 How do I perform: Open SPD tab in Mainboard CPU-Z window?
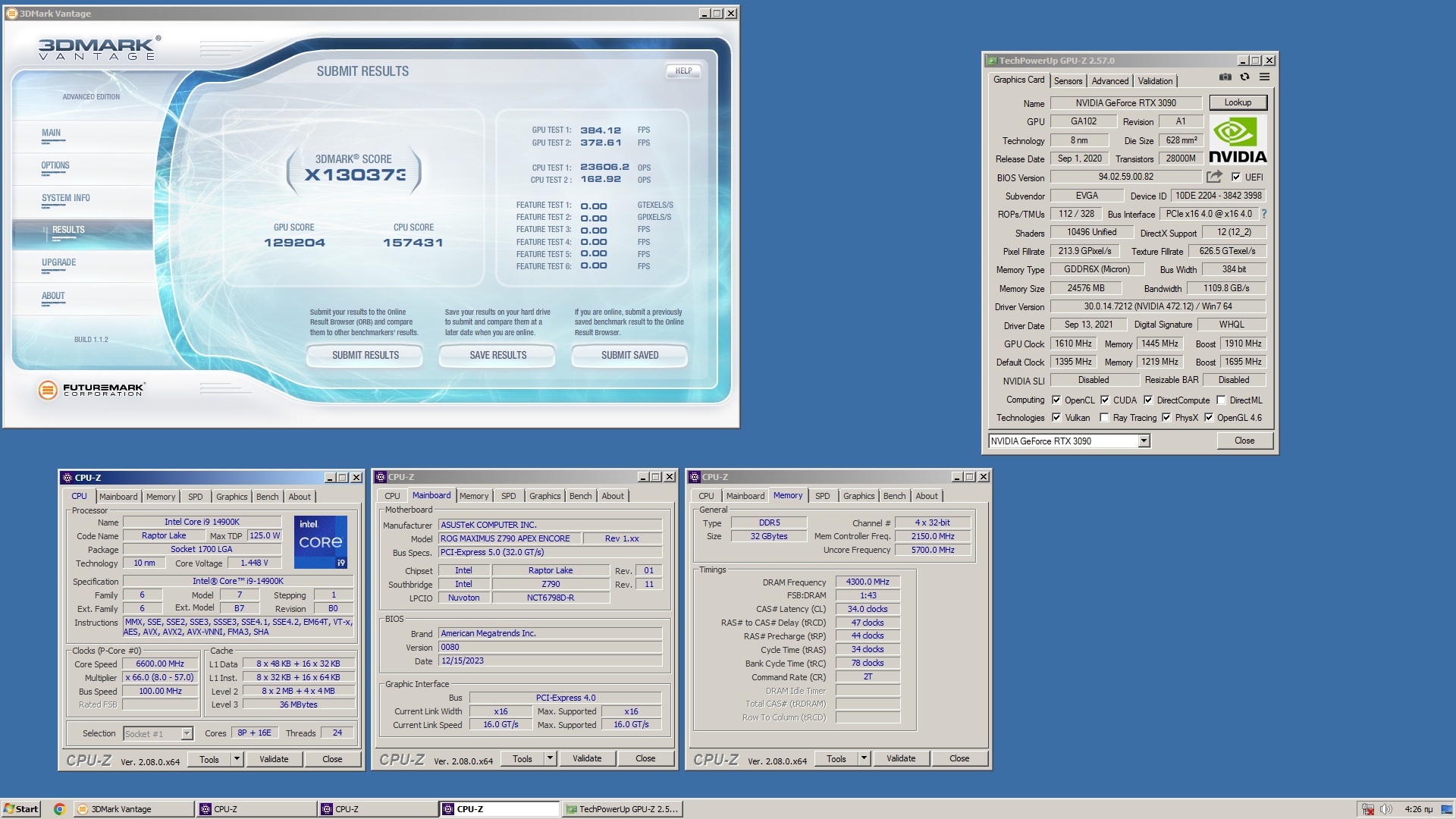(508, 496)
